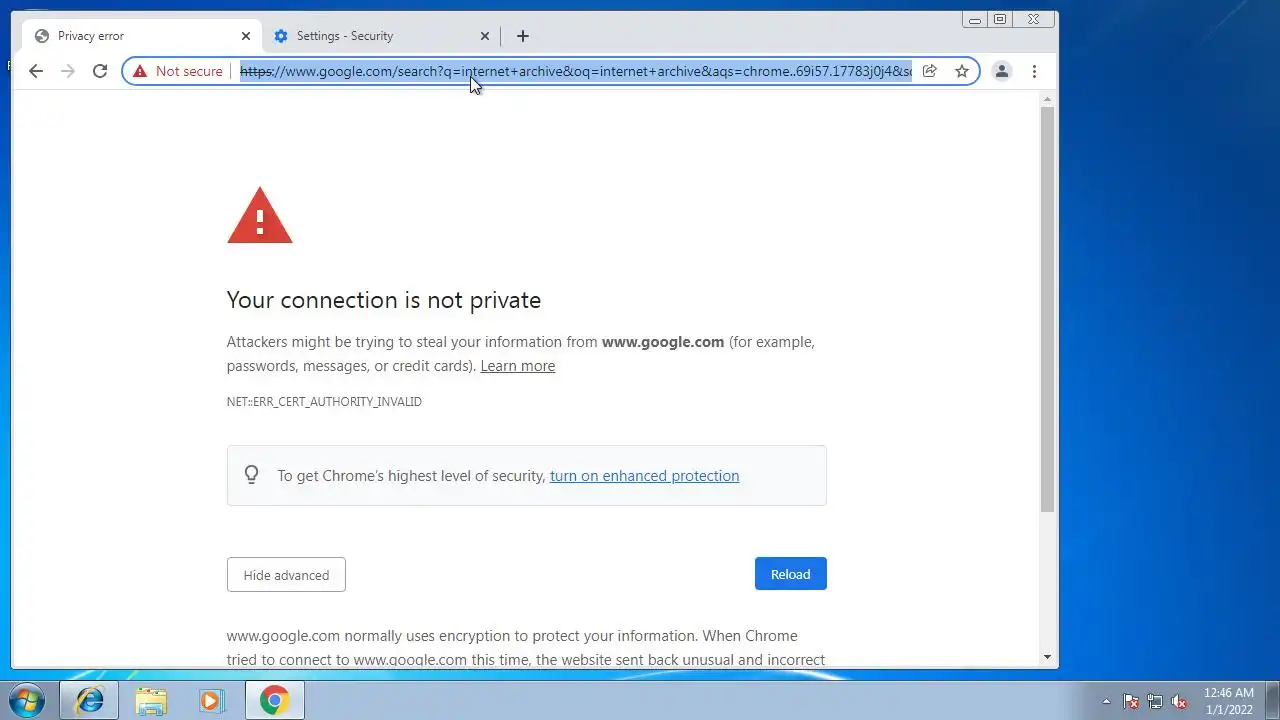Open the Chrome profile avatar icon
This screenshot has width=1280, height=720.
pyautogui.click(x=1001, y=71)
